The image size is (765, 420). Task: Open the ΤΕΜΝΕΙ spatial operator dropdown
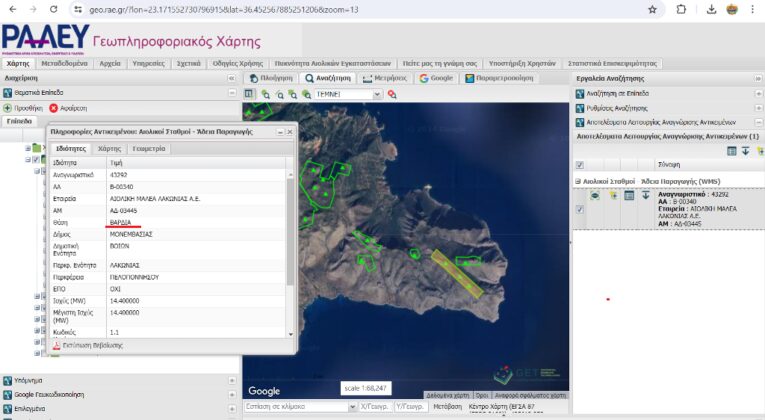[x=377, y=94]
